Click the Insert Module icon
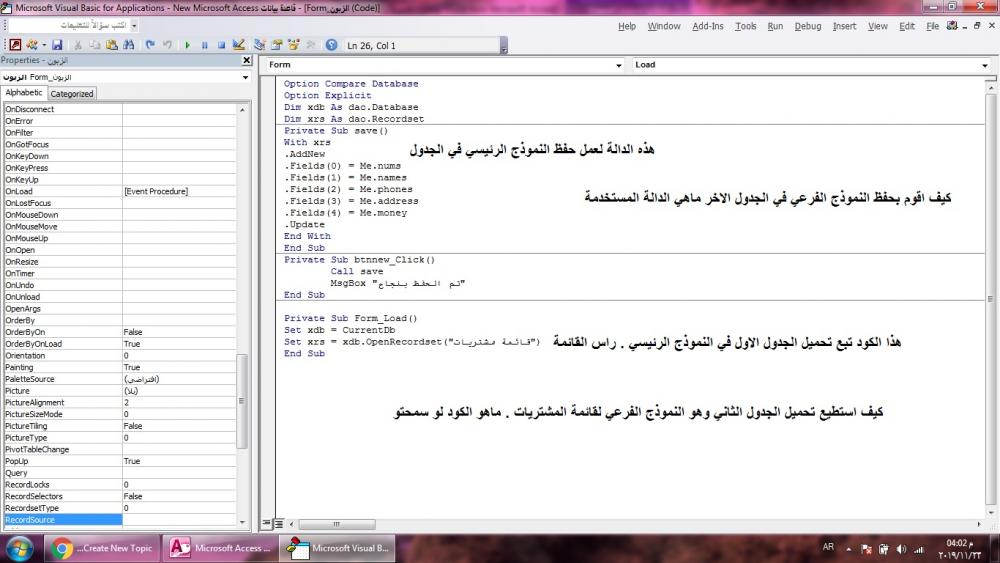The height and width of the screenshot is (563, 1000). tap(31, 45)
